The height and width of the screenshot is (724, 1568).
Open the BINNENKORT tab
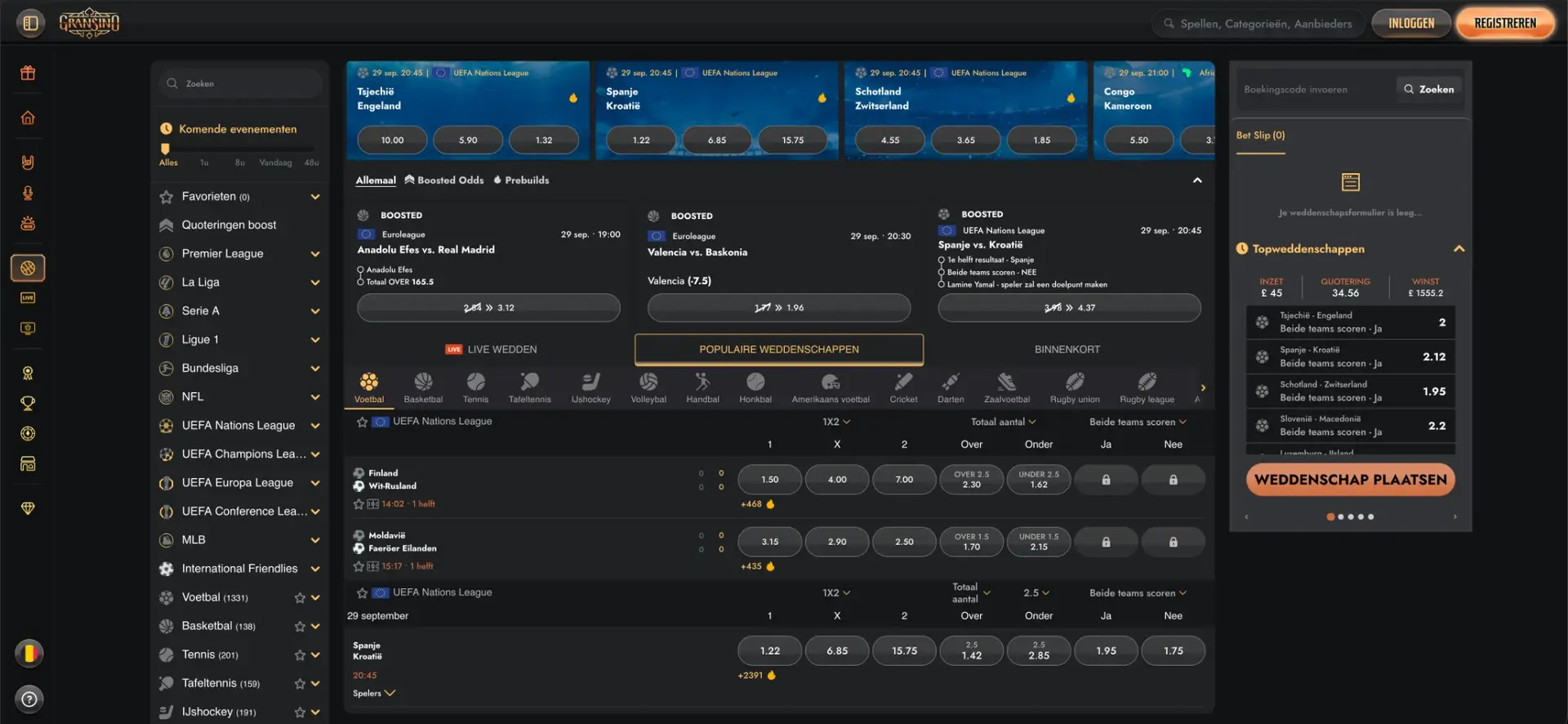(x=1067, y=350)
